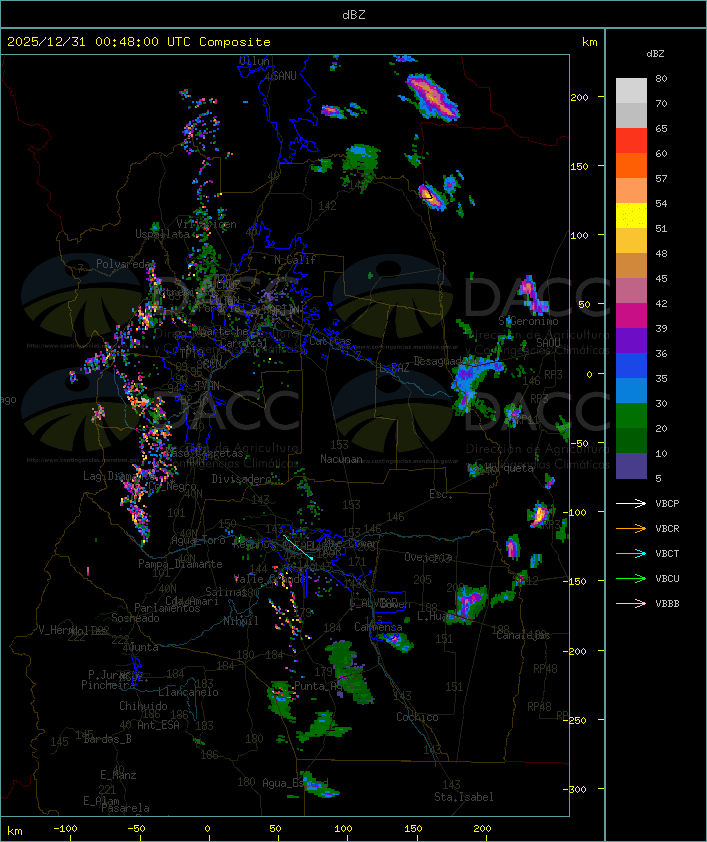Click the Agua_Toro map label
Image resolution: width=707 pixels, height=842 pixels.
[198, 540]
